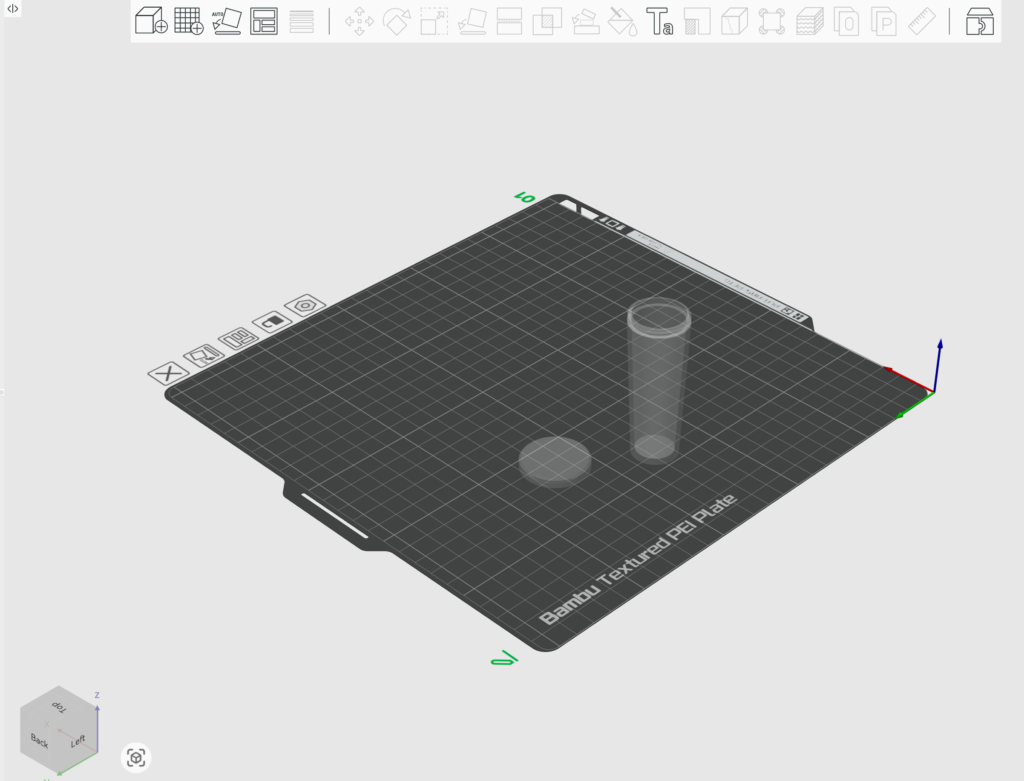The image size is (1024, 781).
Task: Click the Add object cube icon
Action: point(151,20)
